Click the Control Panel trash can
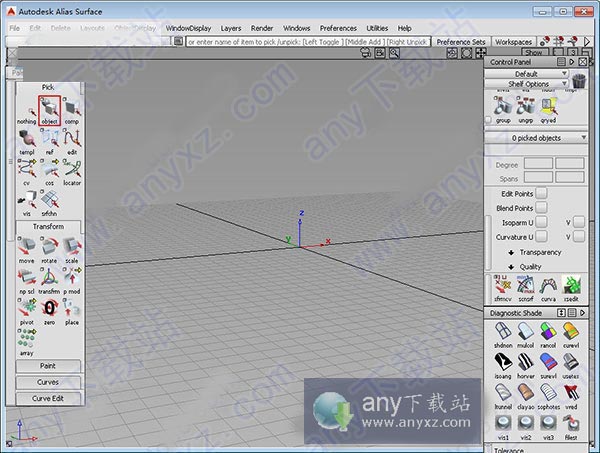The width and height of the screenshot is (600, 453). [579, 80]
